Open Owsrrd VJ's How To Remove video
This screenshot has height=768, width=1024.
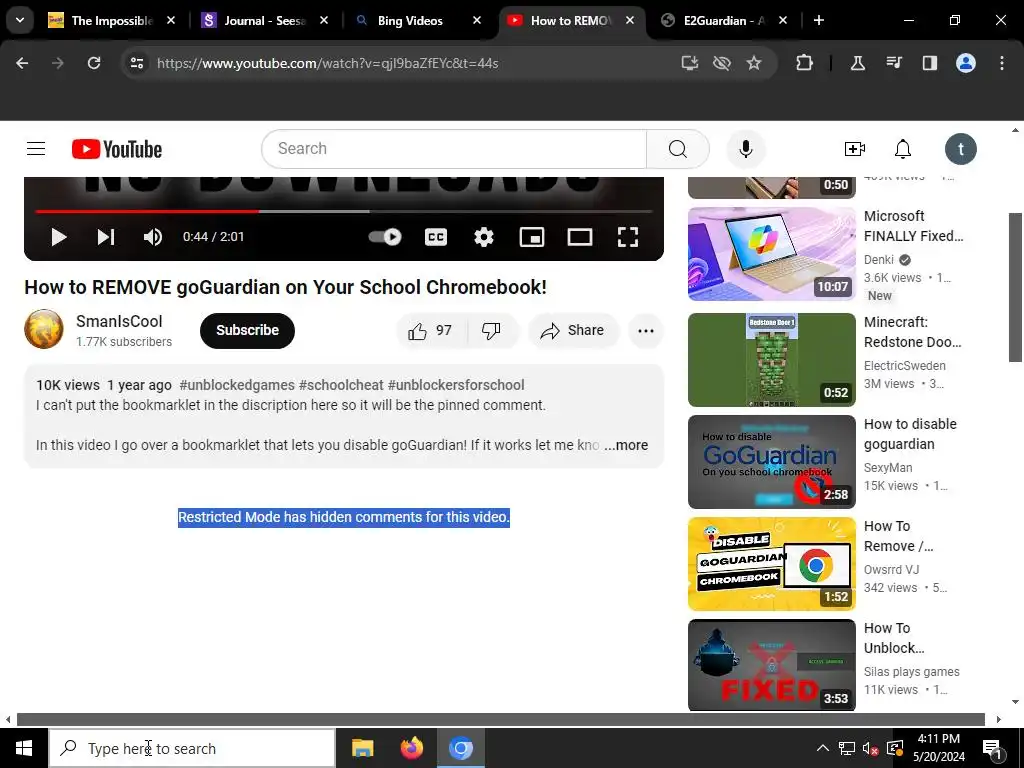[771, 564]
